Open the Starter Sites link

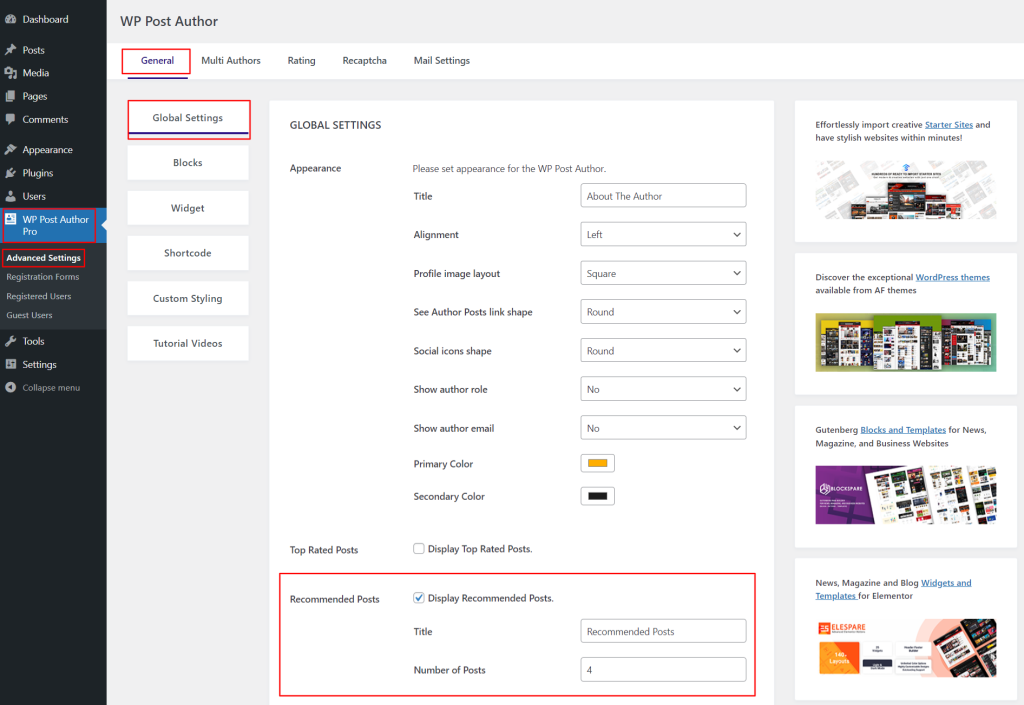tap(949, 125)
